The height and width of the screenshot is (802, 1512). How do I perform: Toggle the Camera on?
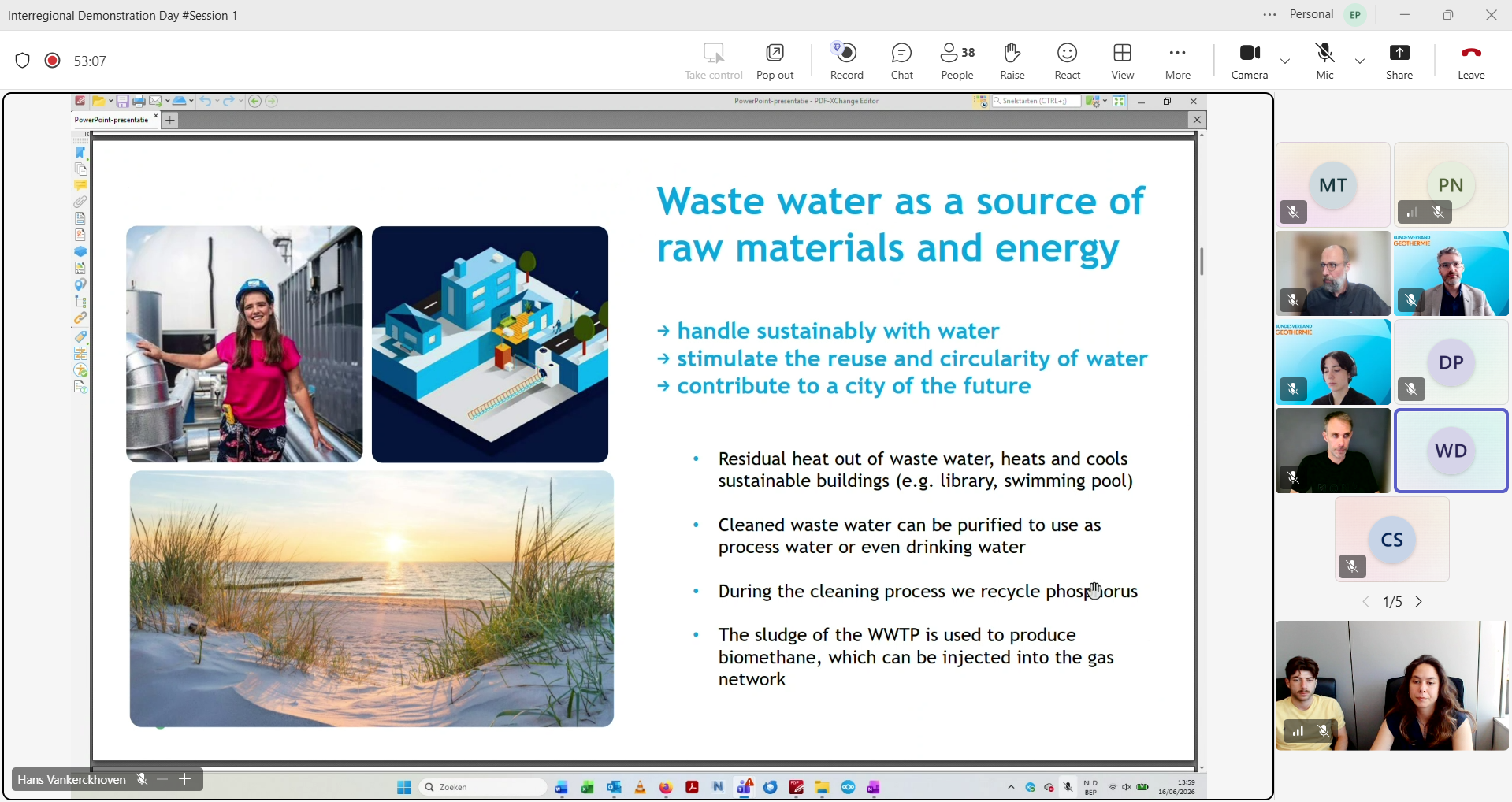point(1250,61)
